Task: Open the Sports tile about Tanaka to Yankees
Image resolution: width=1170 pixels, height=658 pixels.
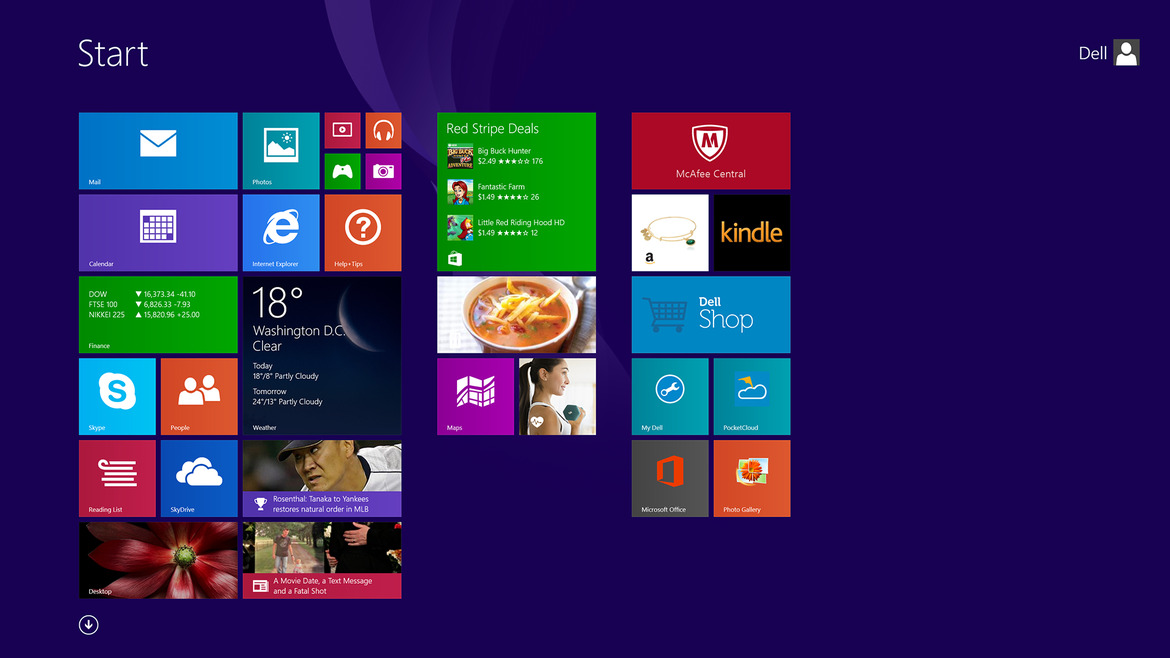Action: (x=322, y=478)
